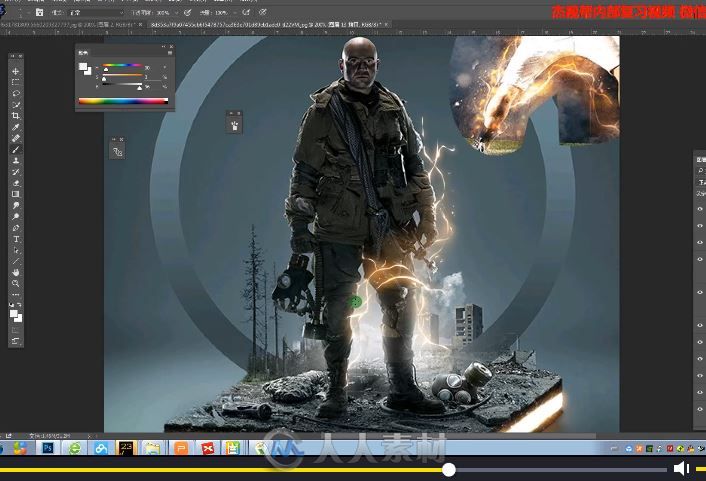
Task: Click the icon in small floating panel near jacket
Action: [234, 126]
